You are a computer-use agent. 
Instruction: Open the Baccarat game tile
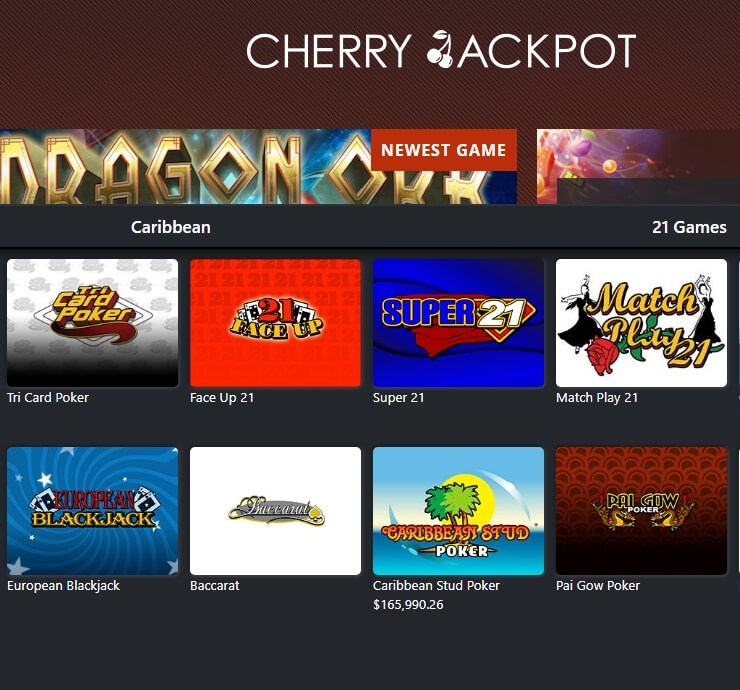click(276, 511)
